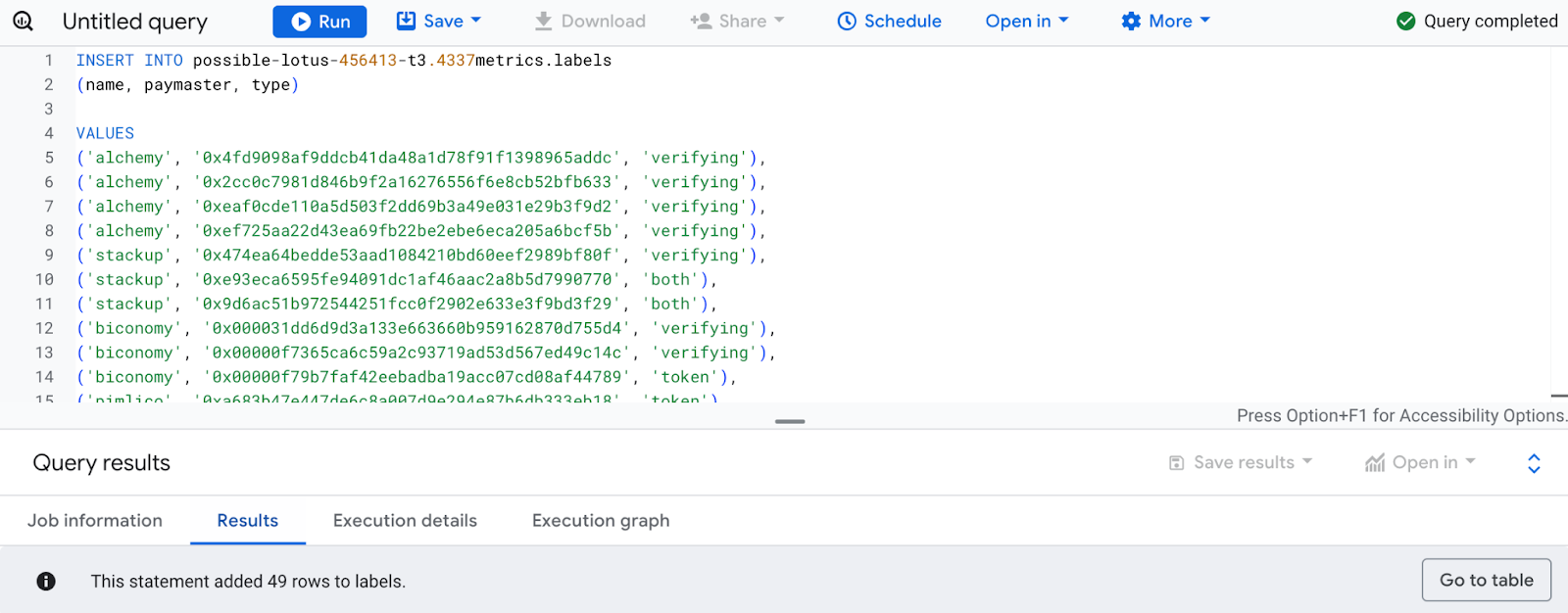Screen dimensions: 1568x613
Task: Click the Download button
Action: tap(590, 22)
